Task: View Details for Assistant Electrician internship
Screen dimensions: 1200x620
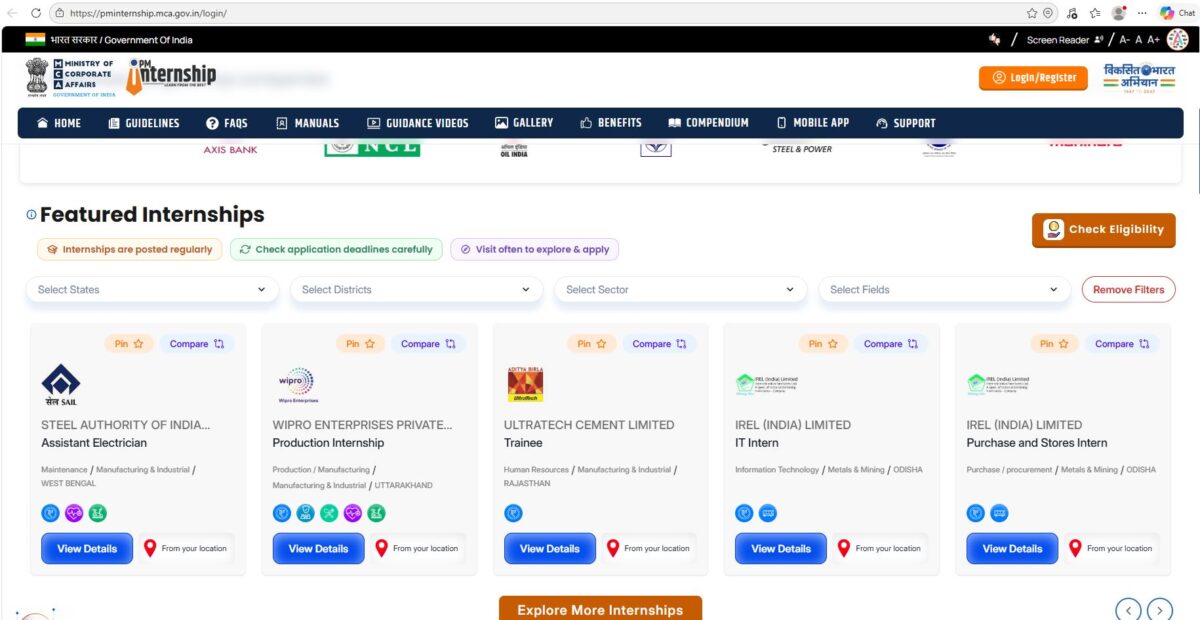Action: (x=87, y=548)
